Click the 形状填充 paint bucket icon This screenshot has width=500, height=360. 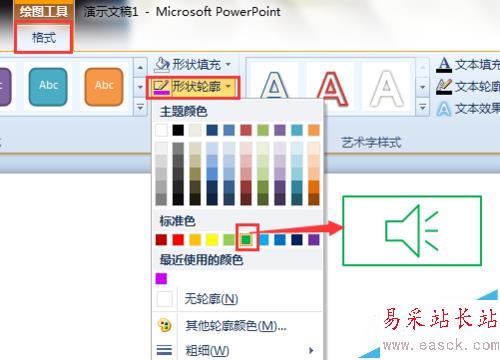162,65
